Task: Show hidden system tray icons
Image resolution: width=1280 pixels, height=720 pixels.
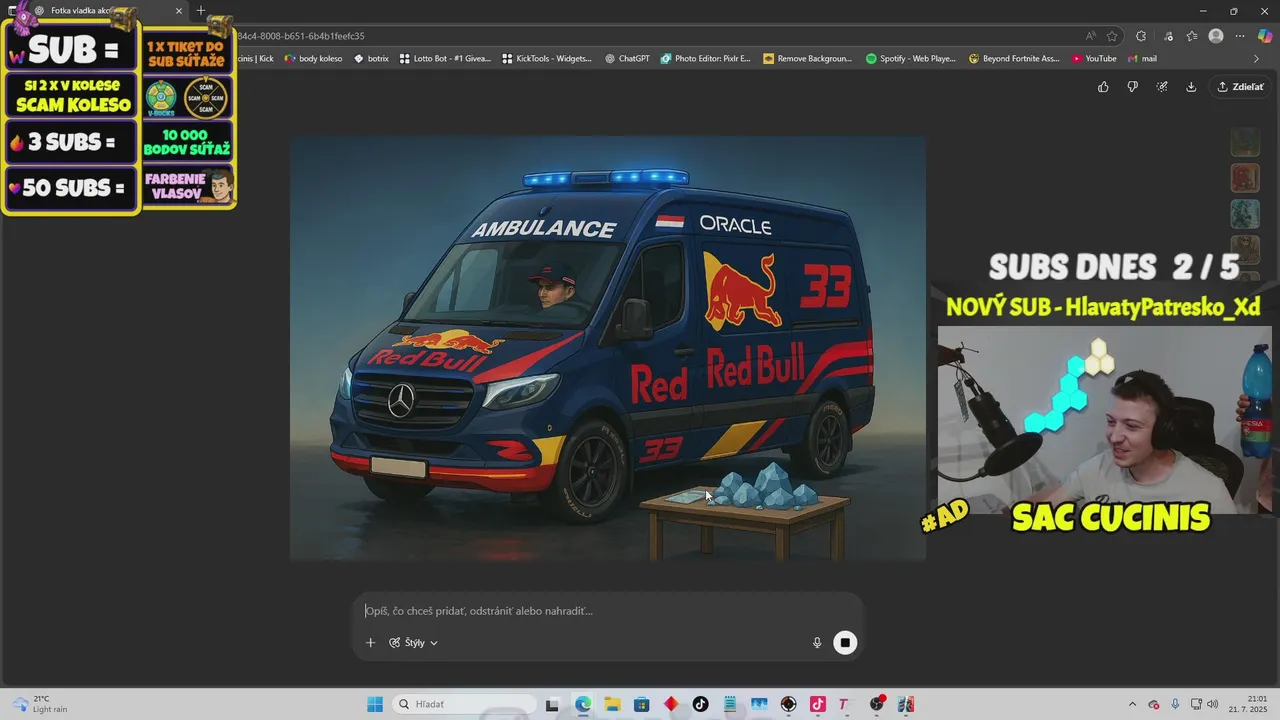Action: (1132, 704)
